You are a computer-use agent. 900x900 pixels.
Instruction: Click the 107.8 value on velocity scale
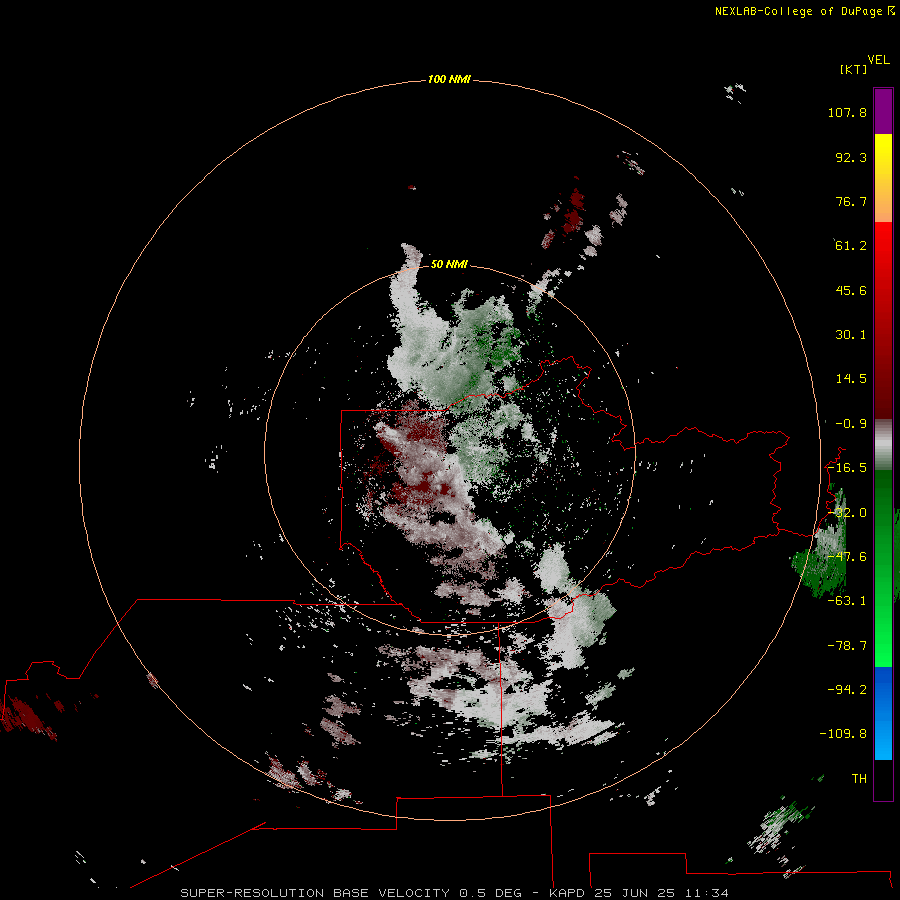[847, 112]
